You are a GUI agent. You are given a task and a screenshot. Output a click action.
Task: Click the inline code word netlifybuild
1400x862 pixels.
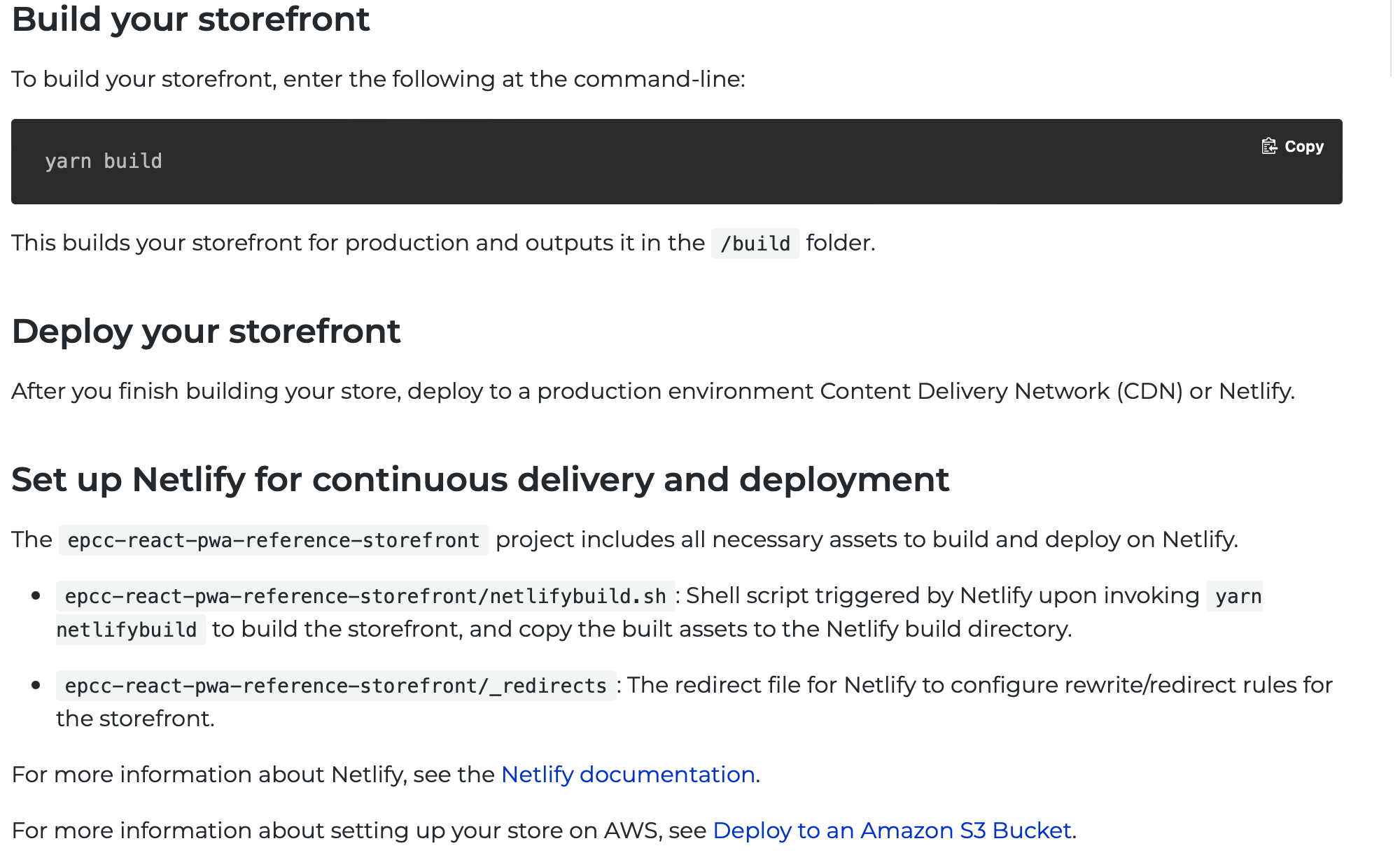[127, 630]
